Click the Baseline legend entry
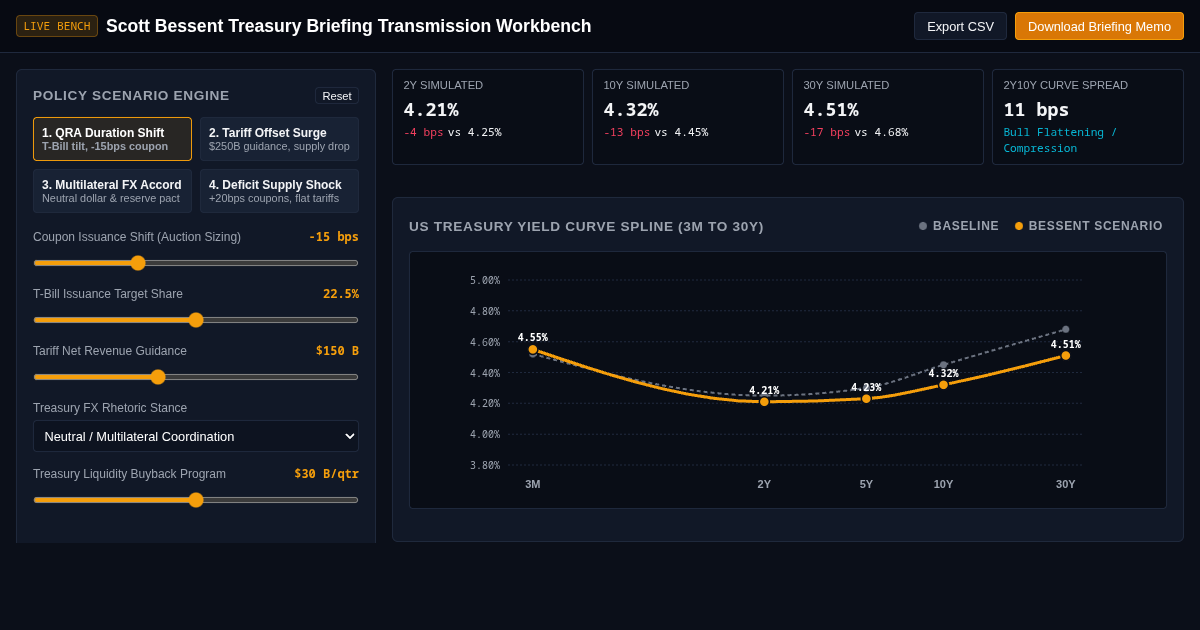 [959, 226]
